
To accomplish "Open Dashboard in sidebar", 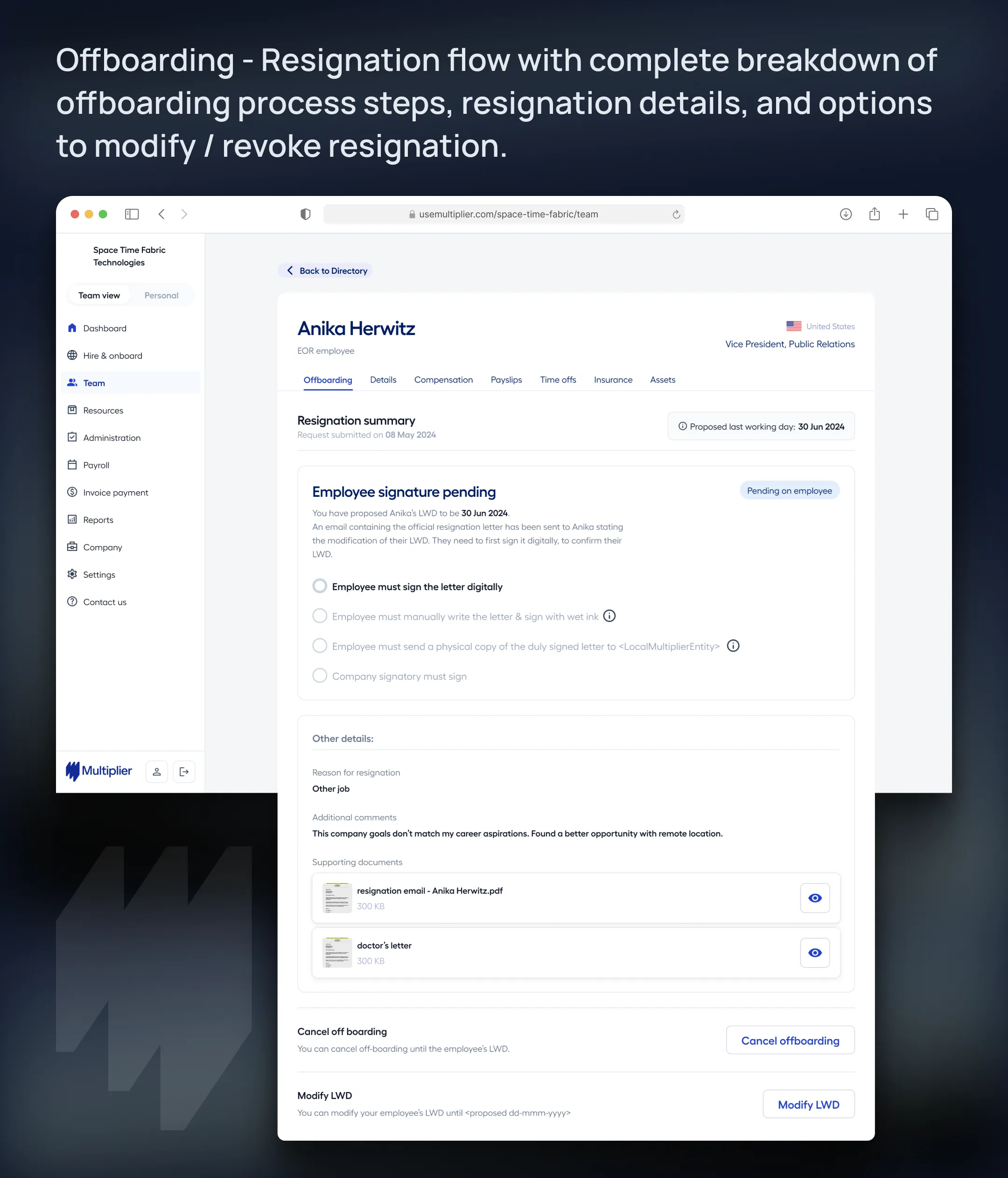I will pyautogui.click(x=130, y=328).
